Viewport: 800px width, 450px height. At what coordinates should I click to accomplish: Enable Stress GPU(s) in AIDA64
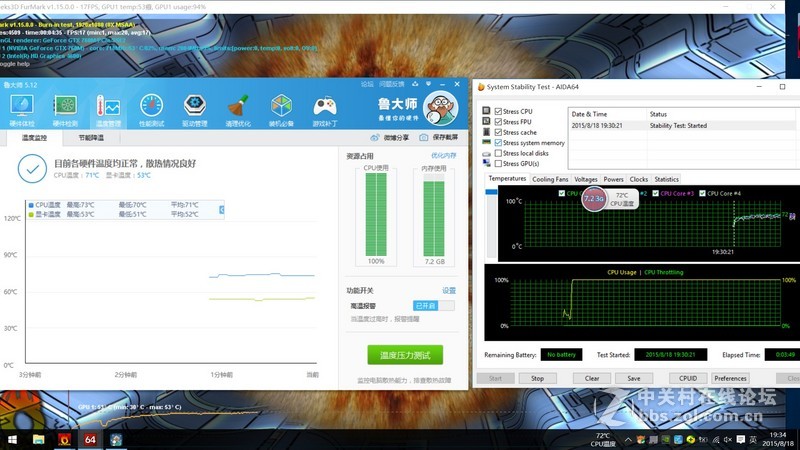click(x=498, y=164)
